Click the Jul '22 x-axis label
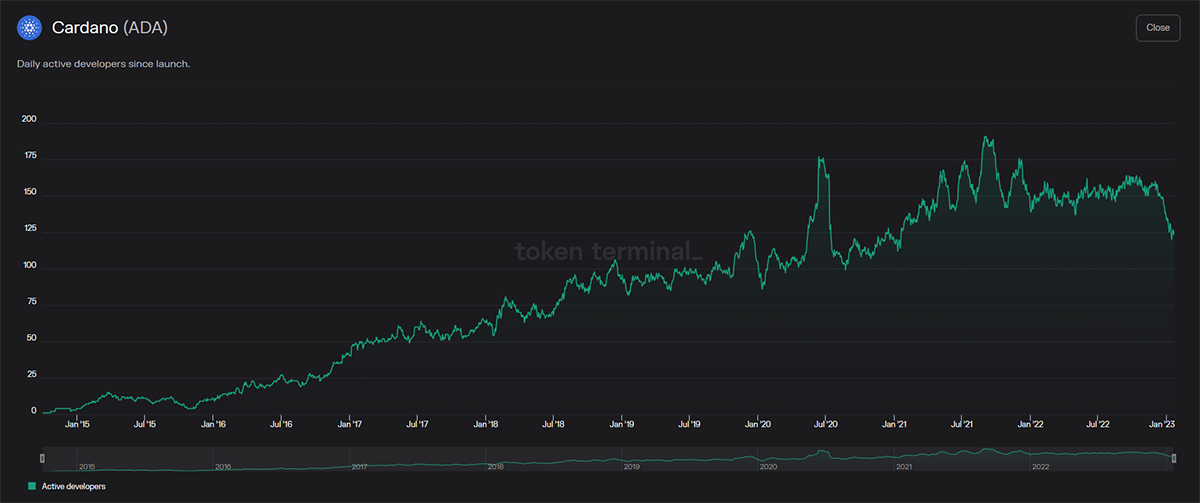Viewport: 1200px width, 503px height. tap(1098, 424)
